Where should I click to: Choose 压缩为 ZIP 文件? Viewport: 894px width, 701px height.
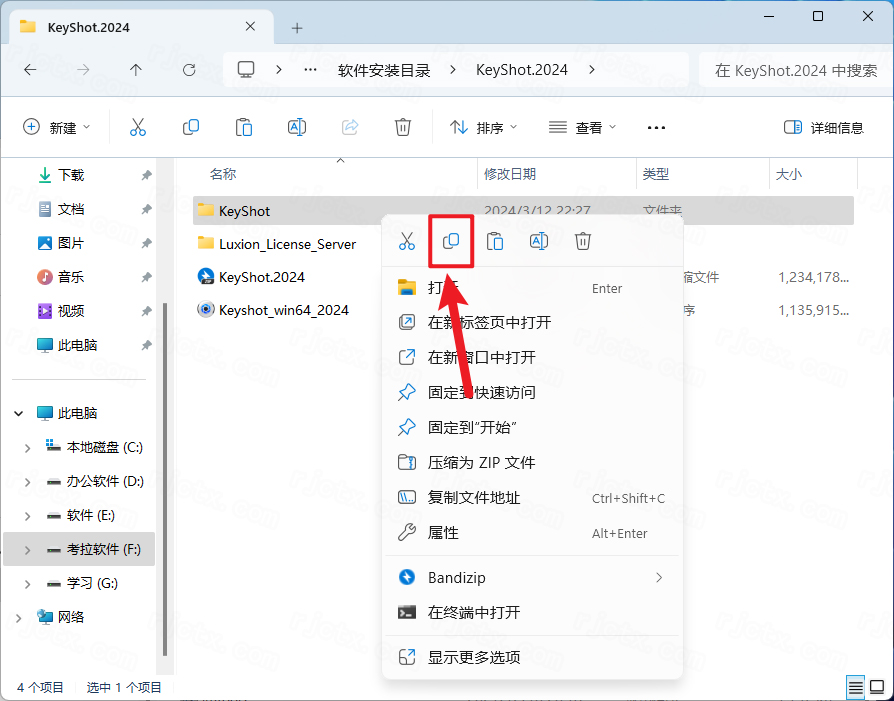(x=532, y=462)
